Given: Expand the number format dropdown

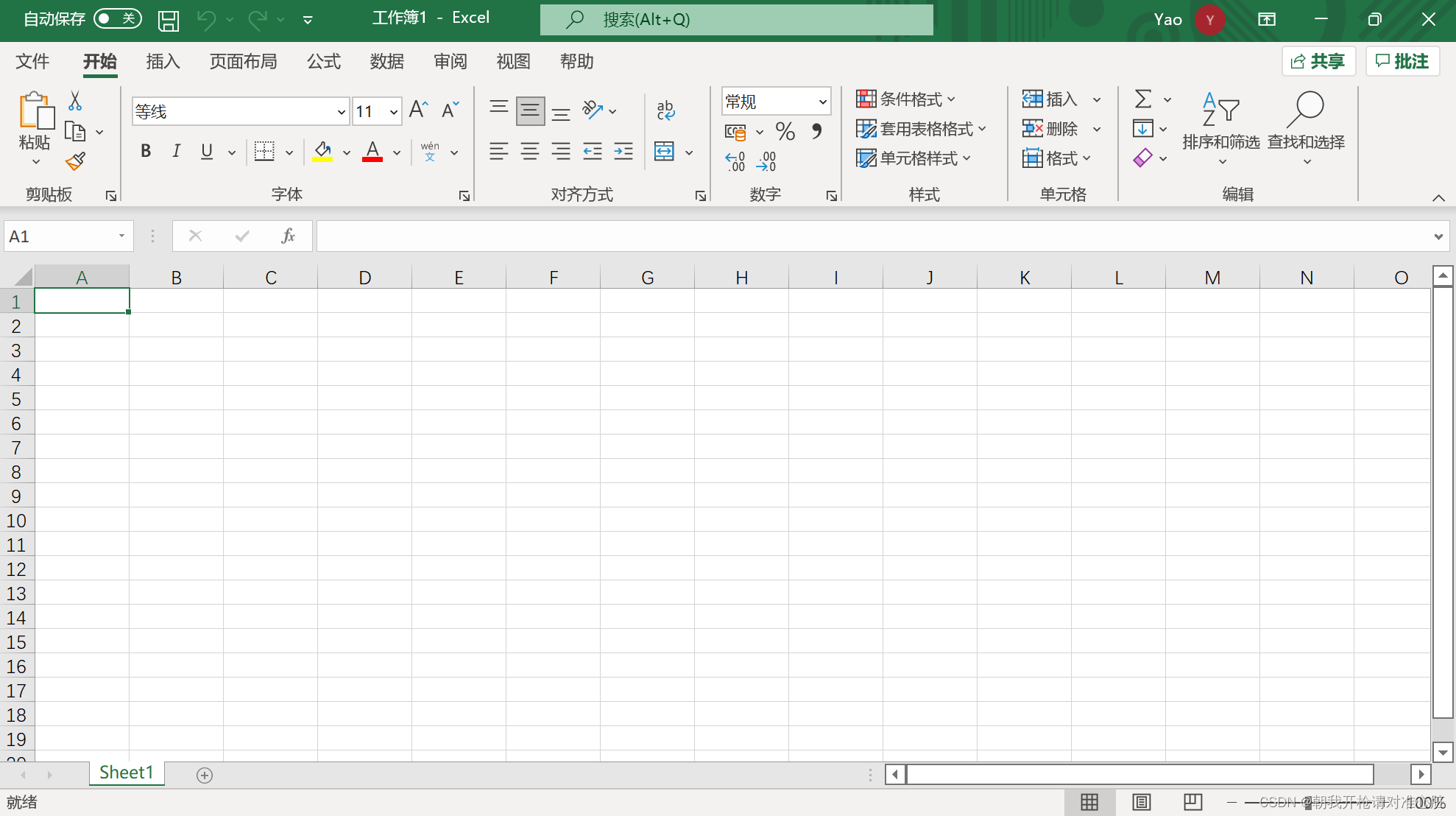Looking at the screenshot, I should tap(822, 102).
